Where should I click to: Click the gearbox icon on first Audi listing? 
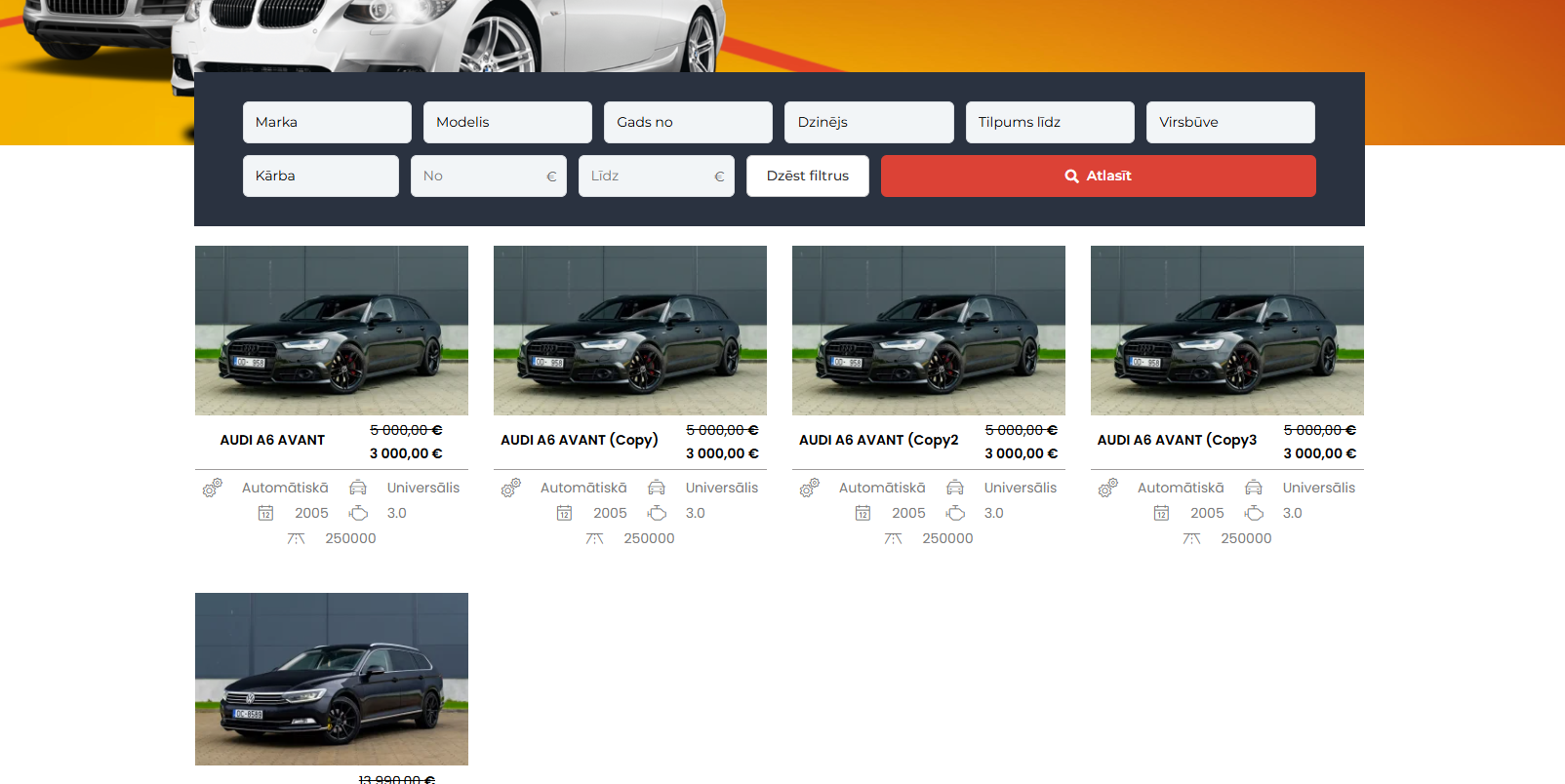(x=212, y=488)
